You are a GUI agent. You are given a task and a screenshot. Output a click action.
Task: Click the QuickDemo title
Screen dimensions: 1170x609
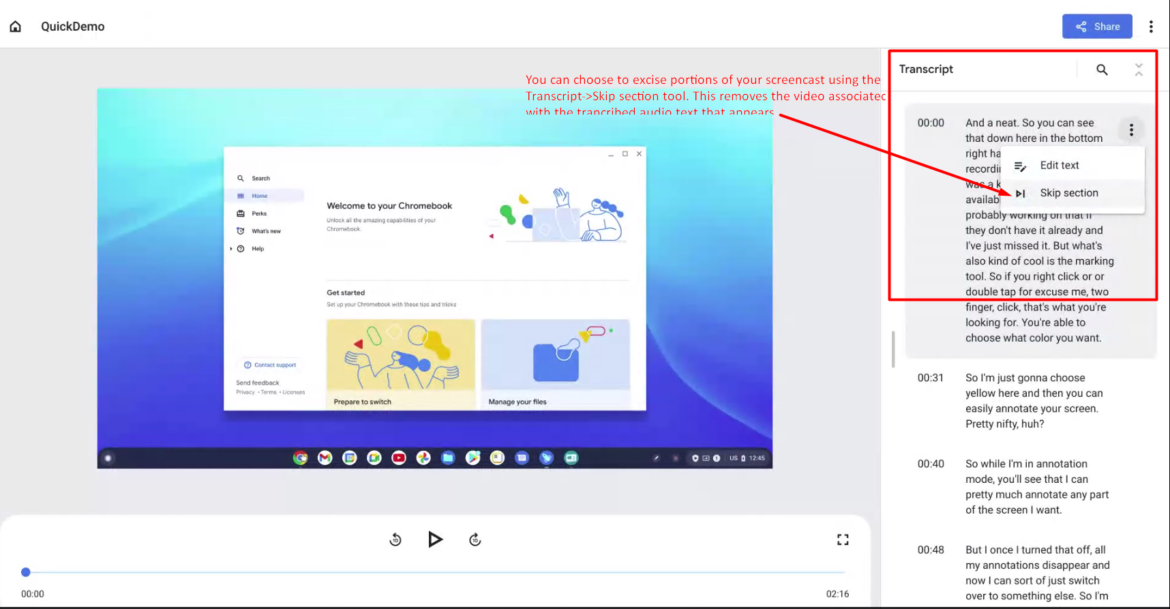click(x=71, y=26)
